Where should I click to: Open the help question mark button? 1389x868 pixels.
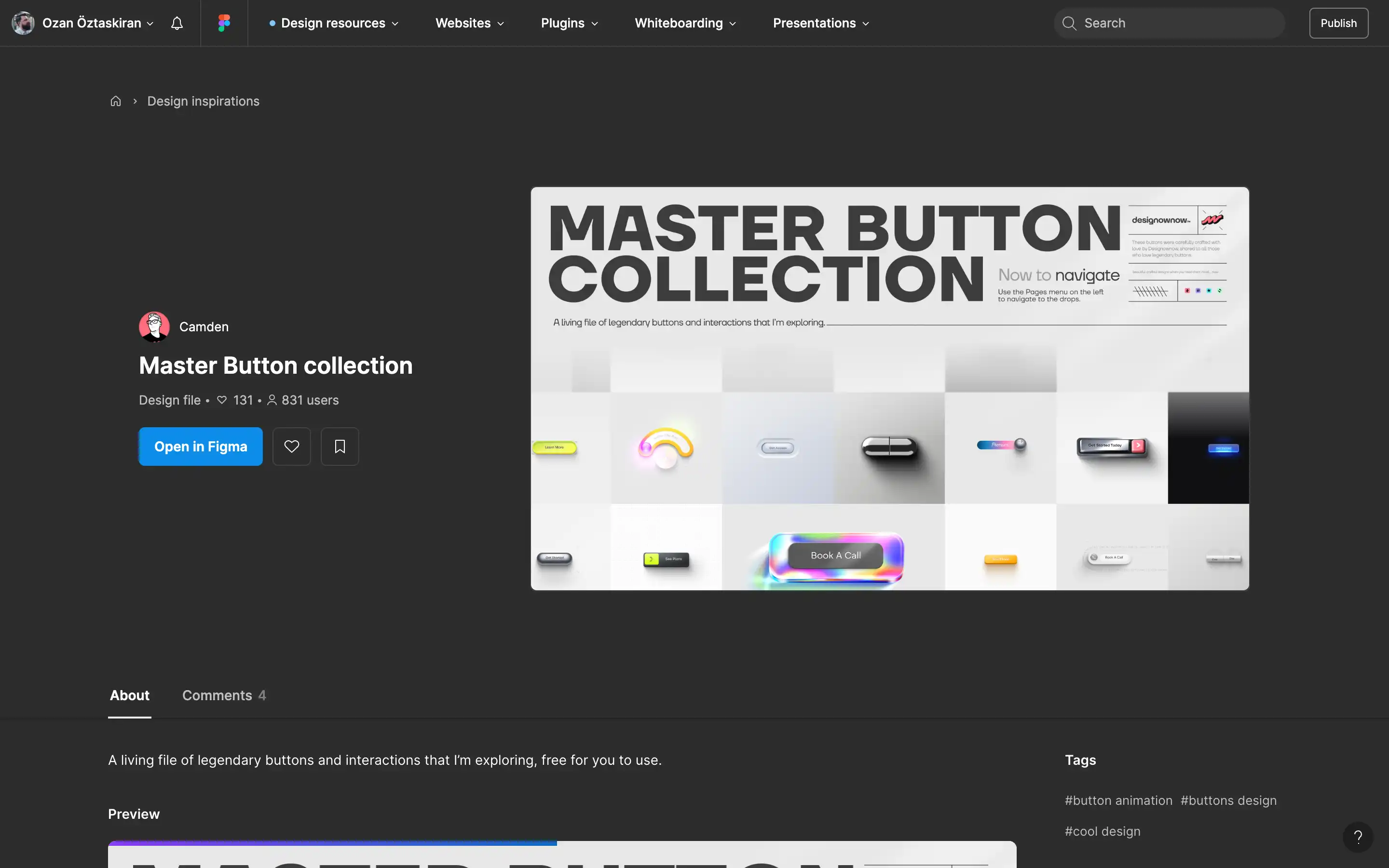[1358, 837]
